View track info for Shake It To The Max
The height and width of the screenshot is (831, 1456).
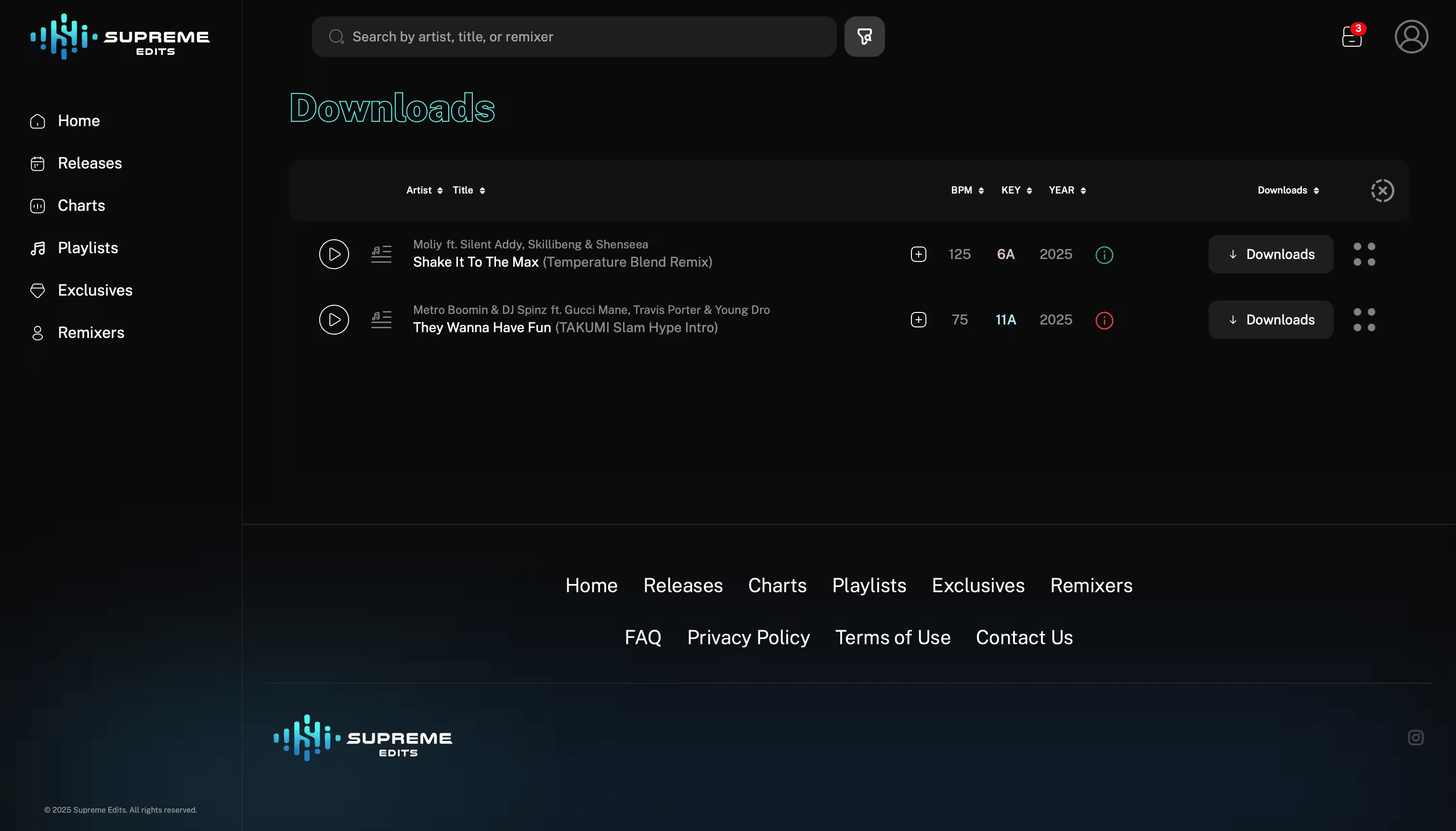point(1103,255)
